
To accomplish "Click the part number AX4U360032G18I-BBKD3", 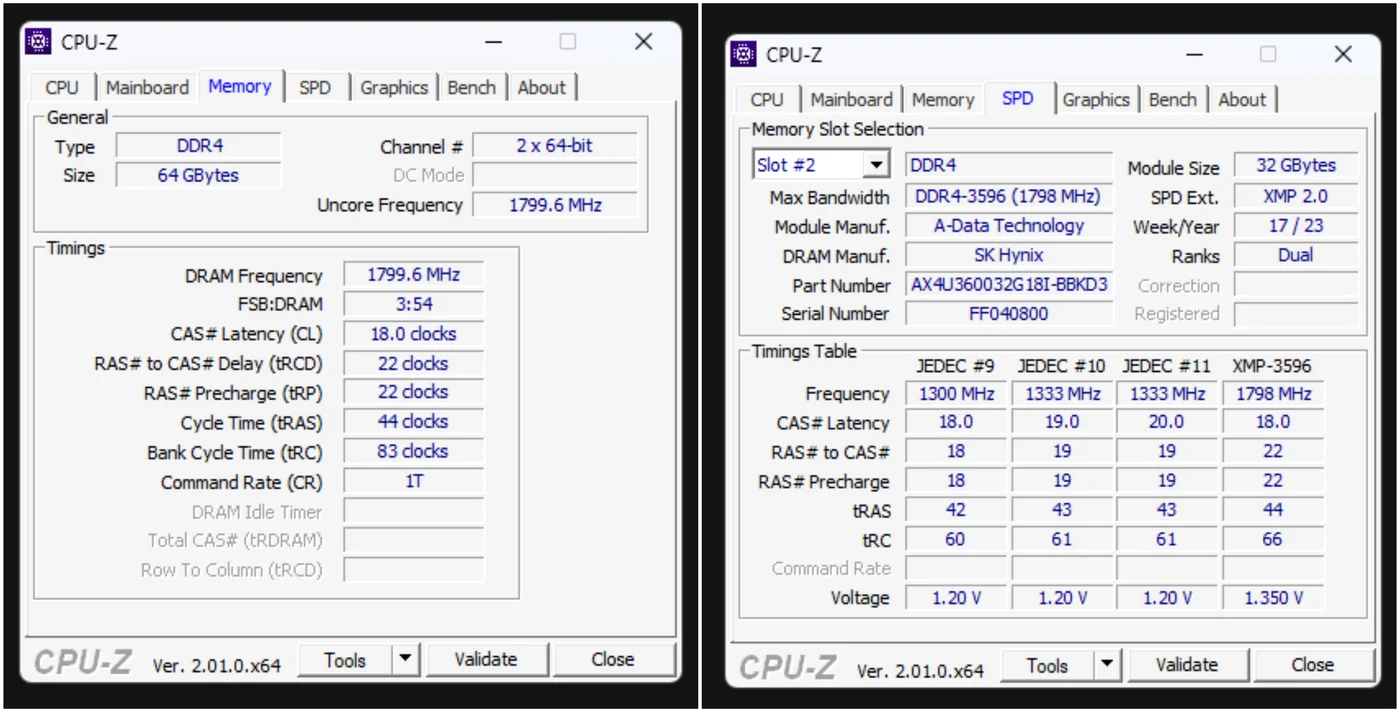I will coord(1008,285).
